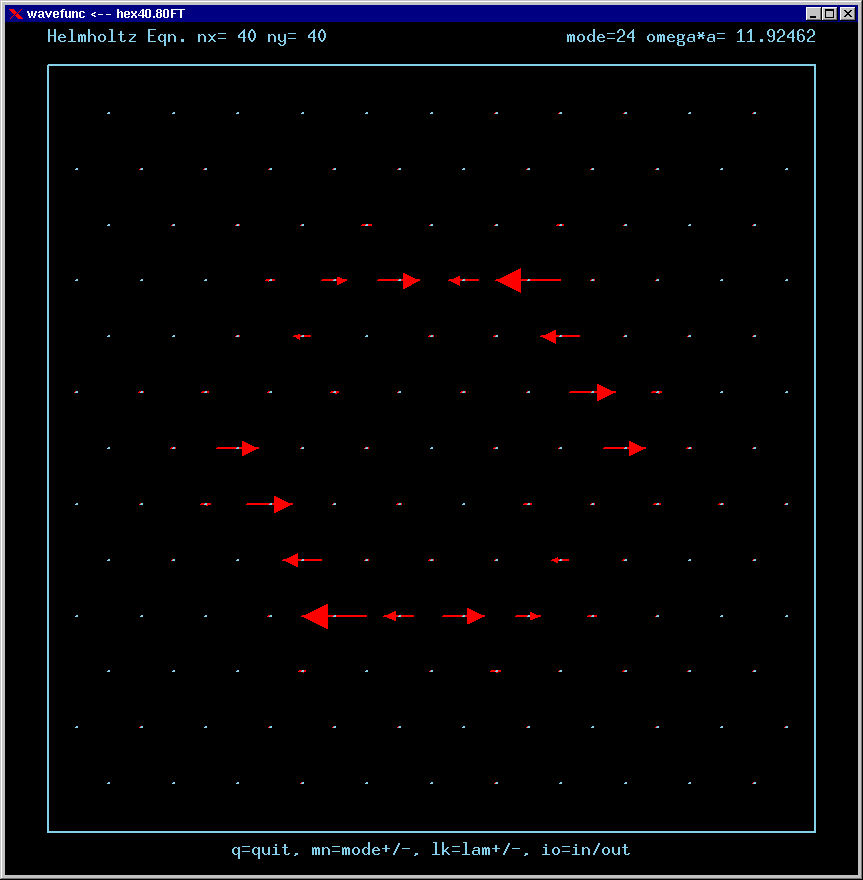Screen dimensions: 863x880
Task: Click the 'Helmholtz Eqn.' label
Action: pyautogui.click(x=116, y=36)
